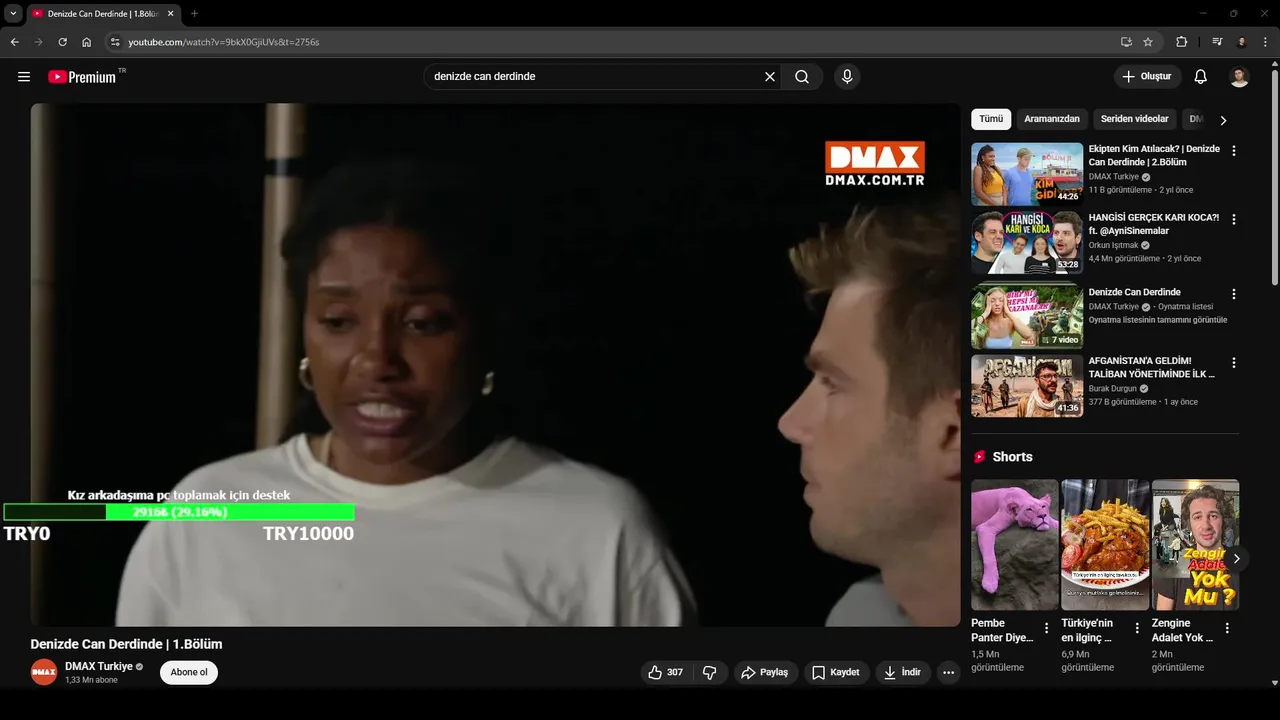Open options menu for Ekipten Kim Atılacak video

tap(1233, 151)
